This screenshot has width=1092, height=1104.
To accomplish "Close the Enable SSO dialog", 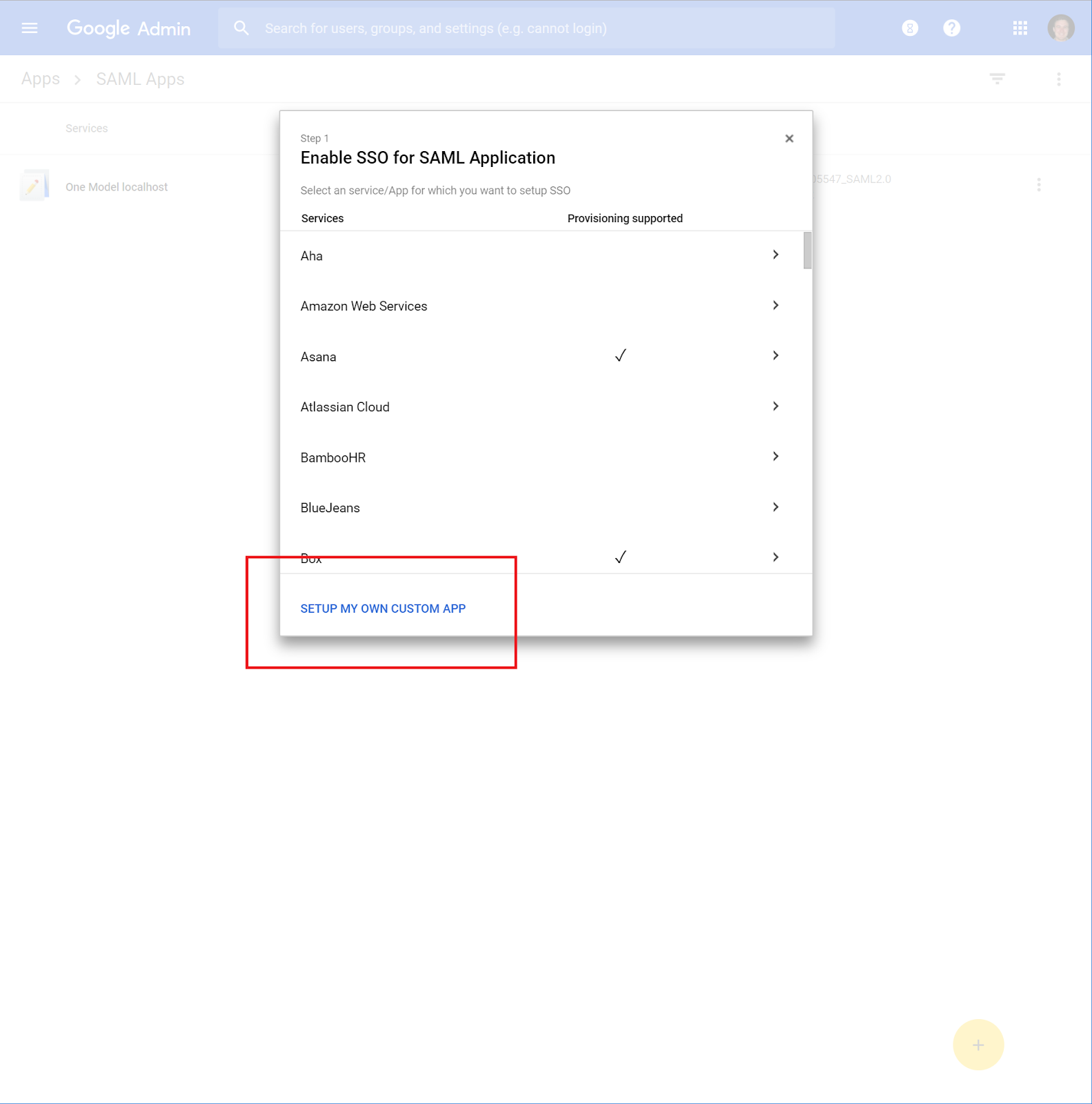I will point(789,139).
